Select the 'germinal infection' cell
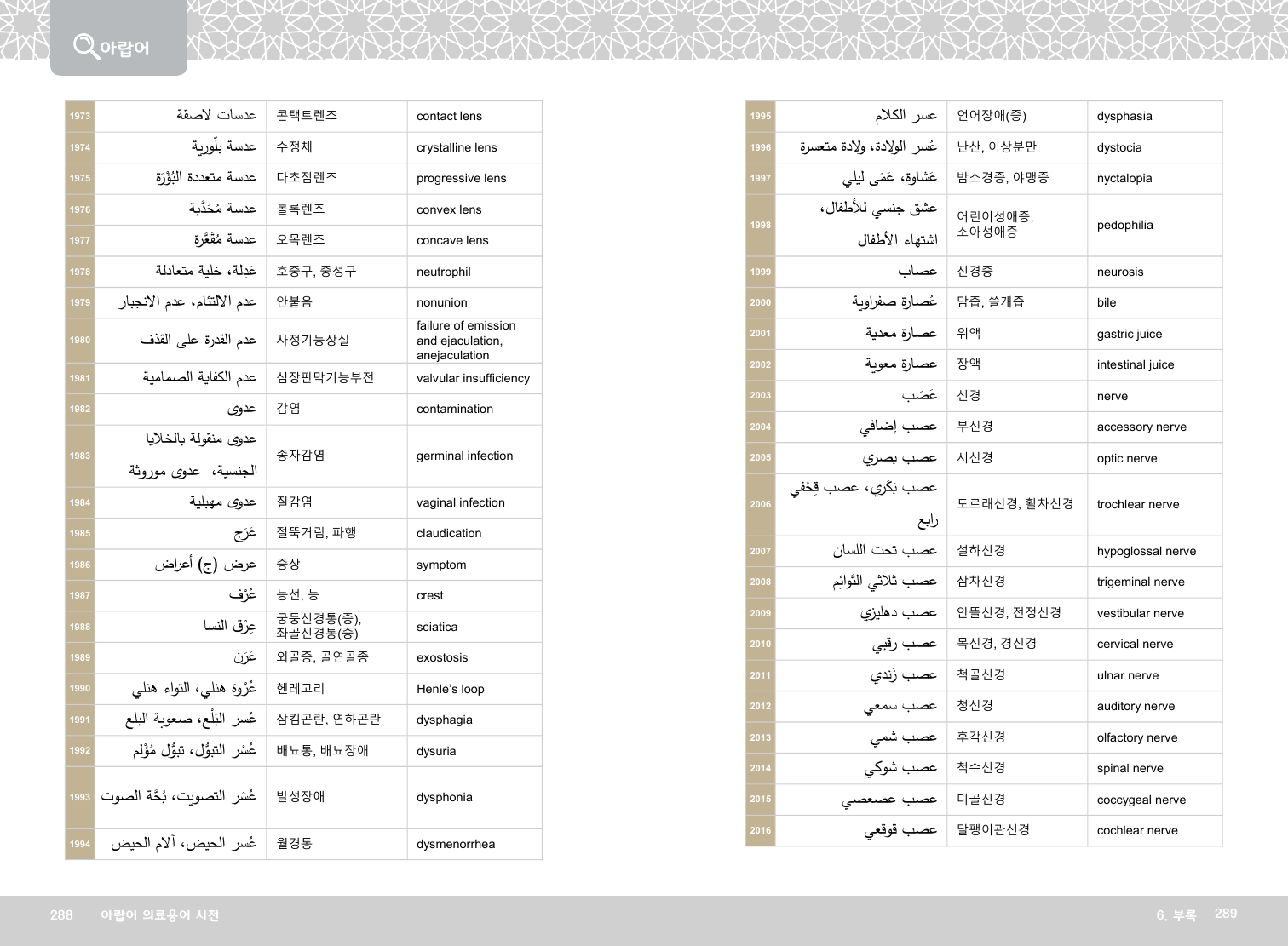 coord(464,456)
